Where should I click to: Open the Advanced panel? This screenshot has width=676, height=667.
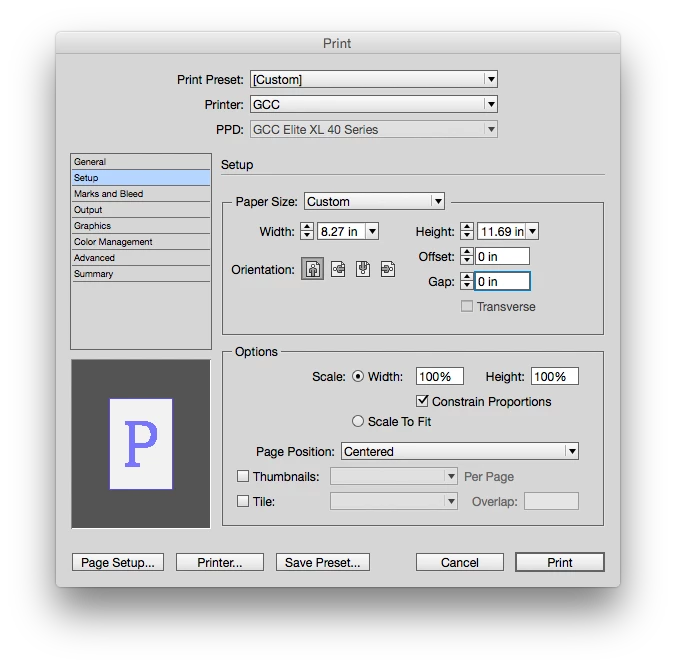click(141, 257)
